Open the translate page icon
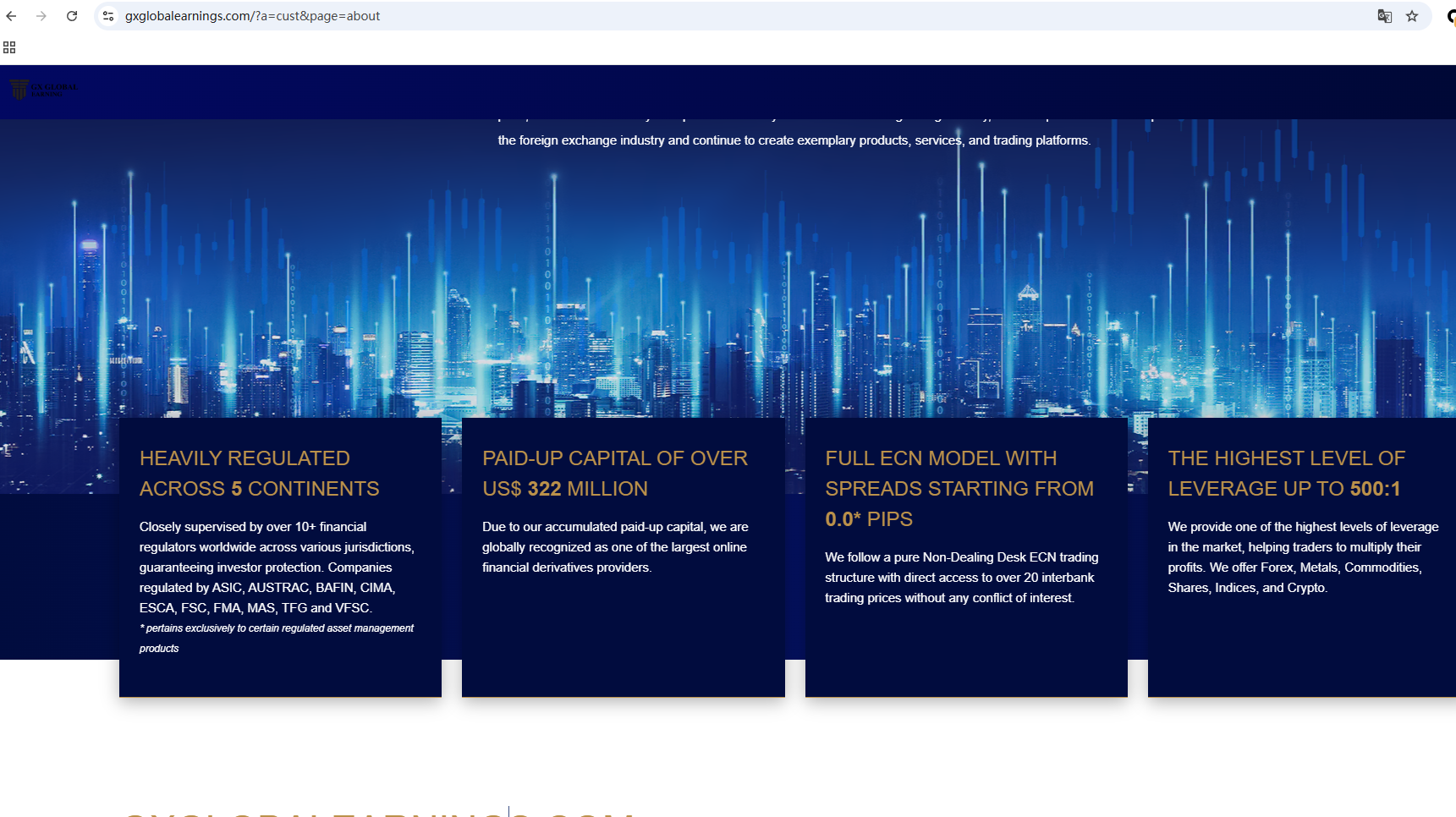Viewport: 1456px width, 817px height. pyautogui.click(x=1385, y=16)
